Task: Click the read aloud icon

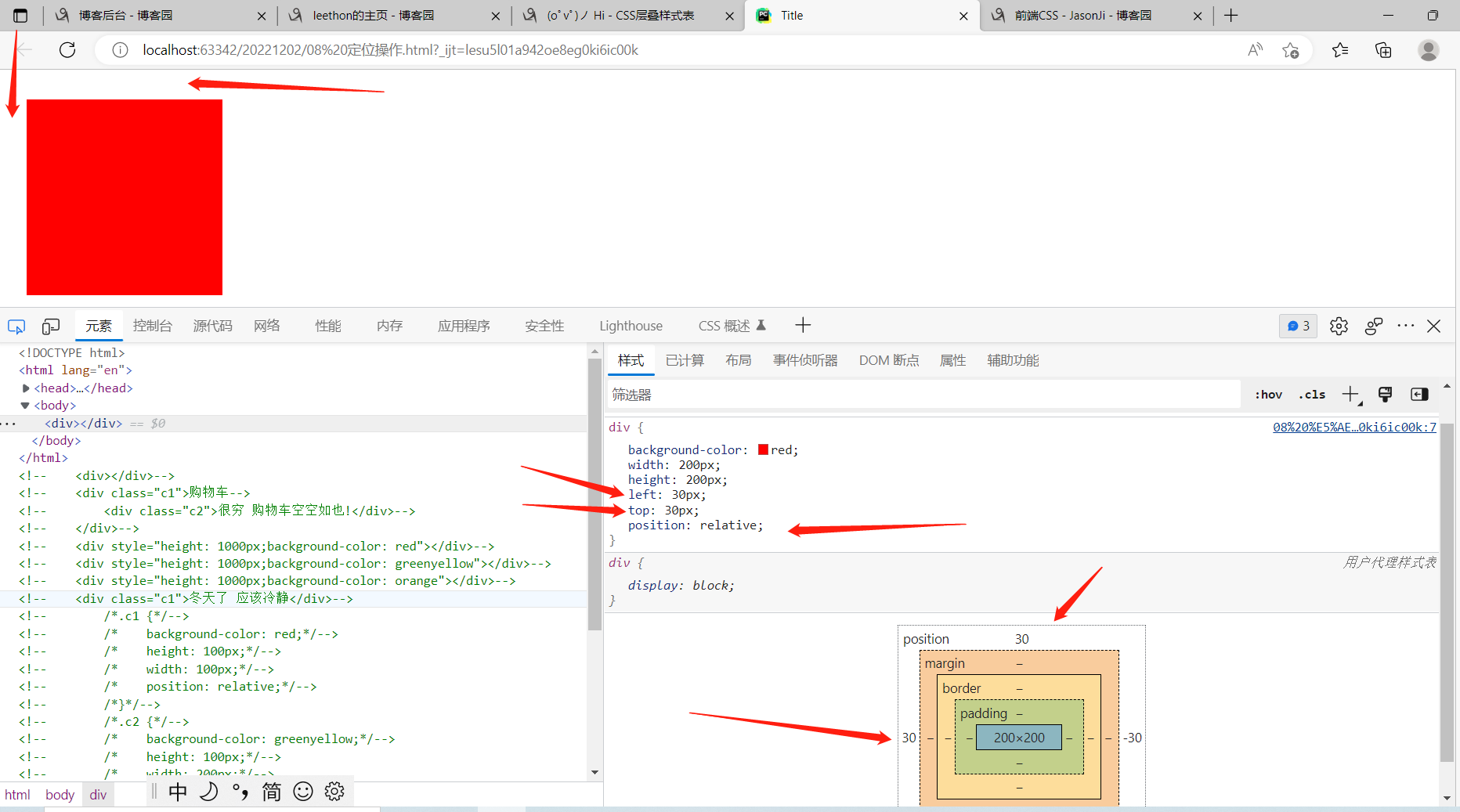Action: click(x=1255, y=50)
